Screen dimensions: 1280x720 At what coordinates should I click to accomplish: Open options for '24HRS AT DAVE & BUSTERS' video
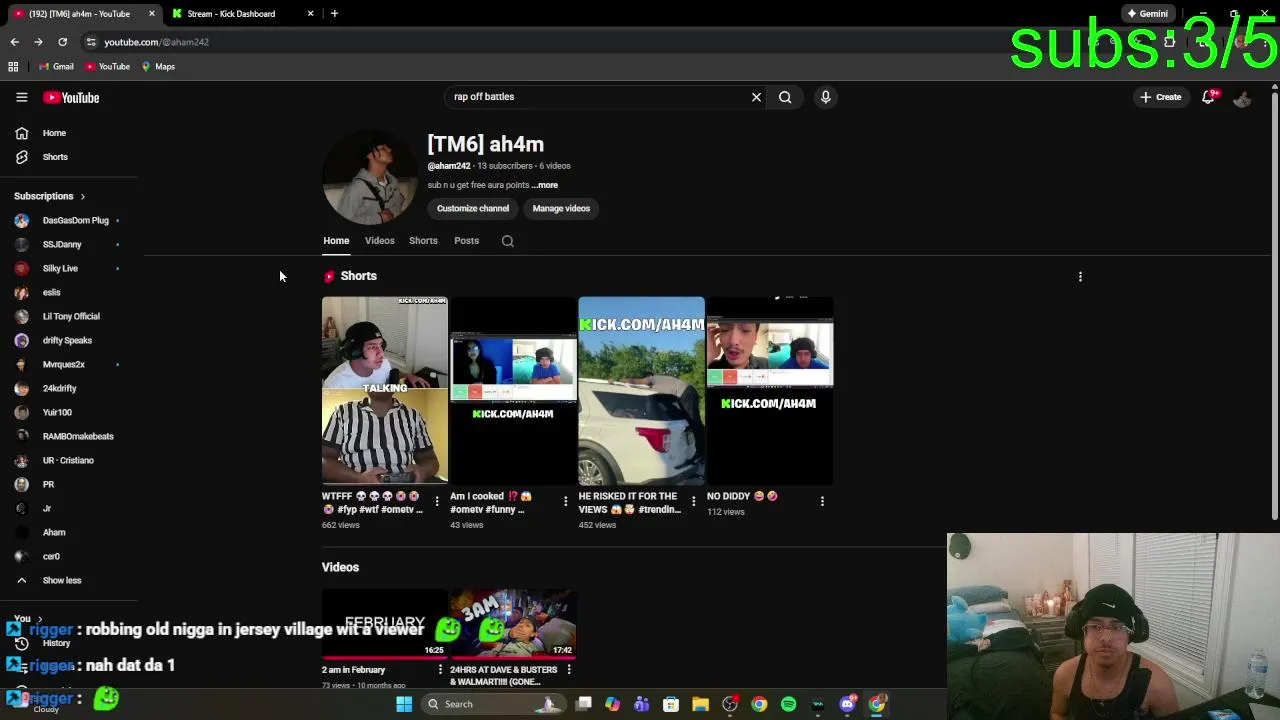pos(569,669)
